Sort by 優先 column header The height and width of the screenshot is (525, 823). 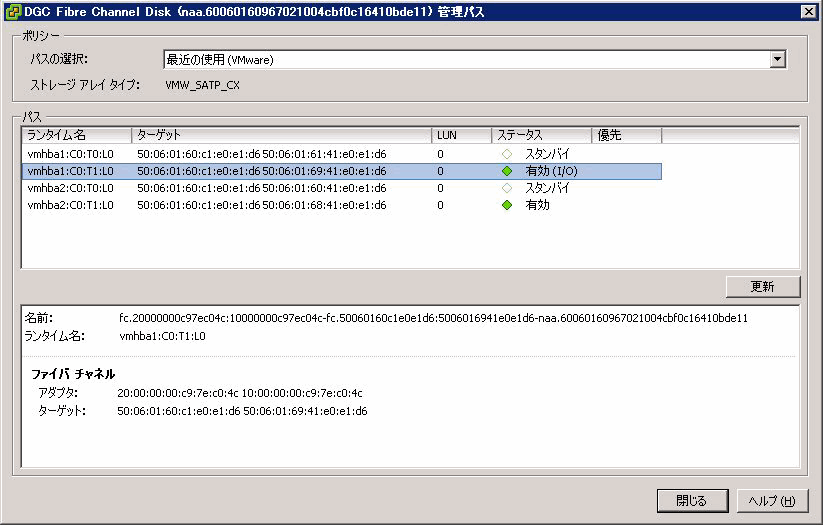627,135
